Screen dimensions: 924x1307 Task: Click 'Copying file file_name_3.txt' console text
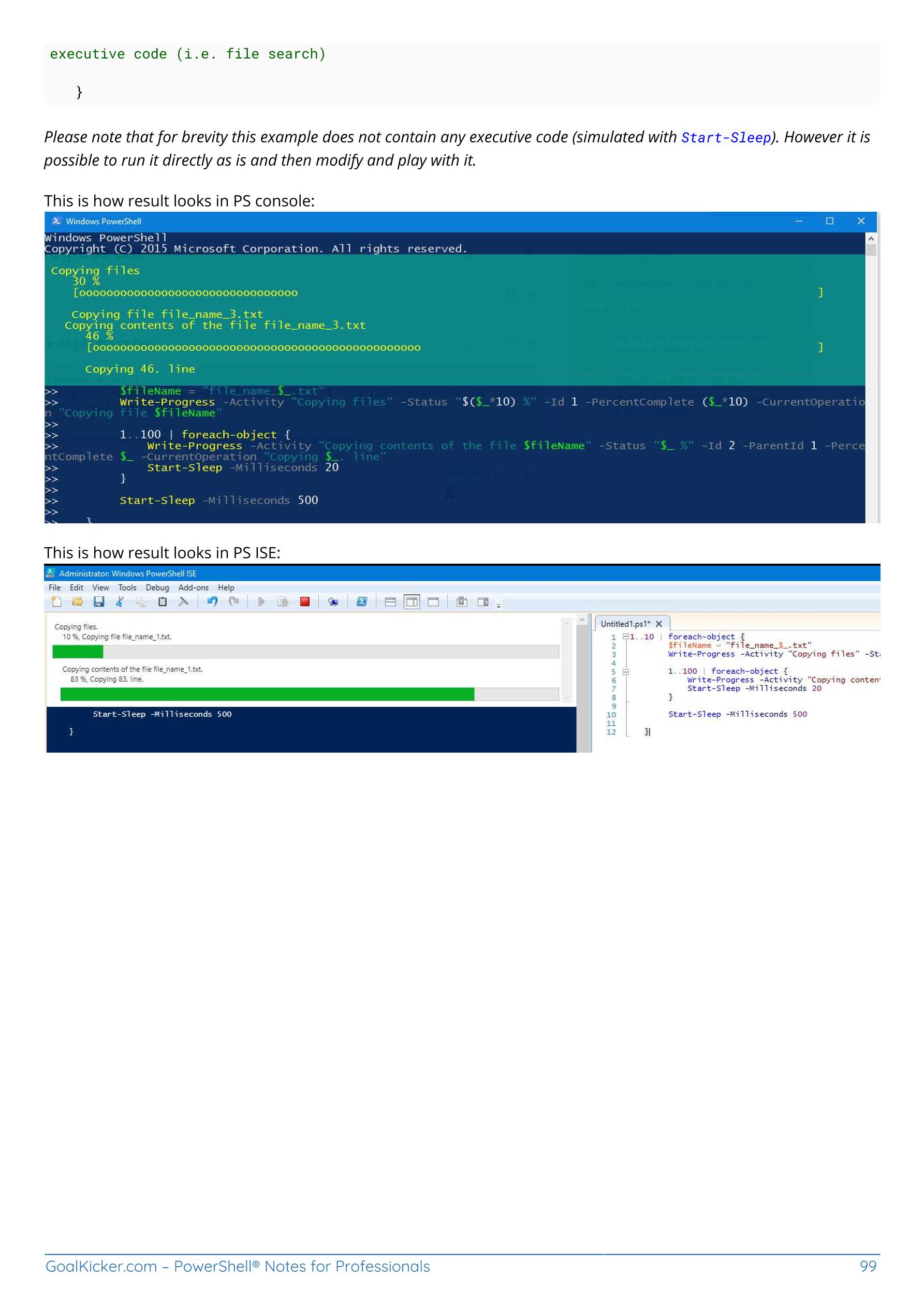coord(167,314)
